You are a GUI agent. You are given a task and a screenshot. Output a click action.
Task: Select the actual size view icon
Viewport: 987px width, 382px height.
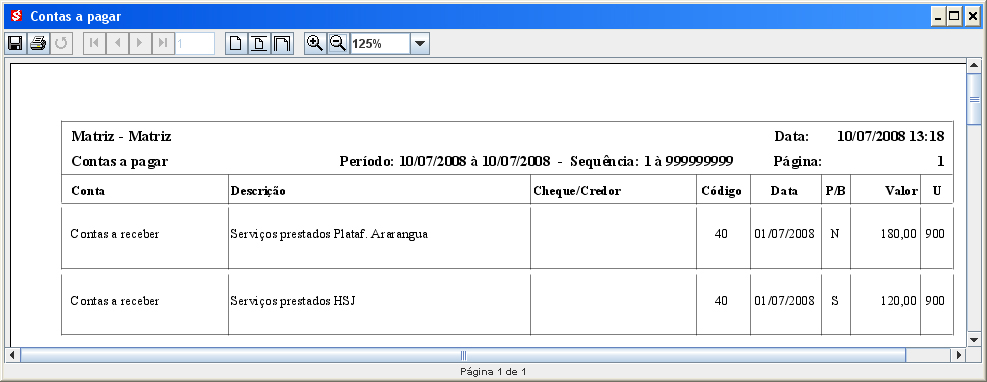click(x=236, y=43)
